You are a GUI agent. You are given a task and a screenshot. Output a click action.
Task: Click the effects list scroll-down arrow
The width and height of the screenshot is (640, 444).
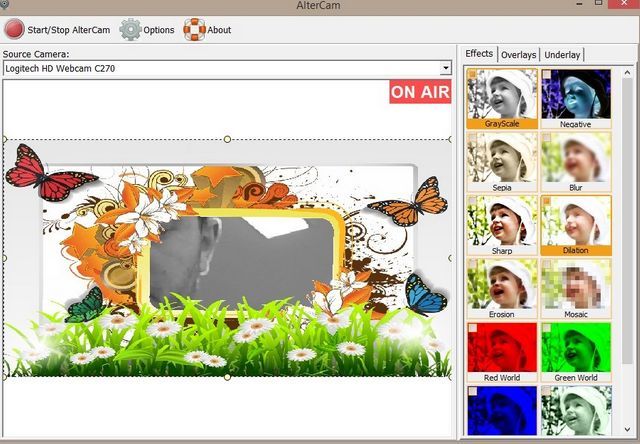627,429
